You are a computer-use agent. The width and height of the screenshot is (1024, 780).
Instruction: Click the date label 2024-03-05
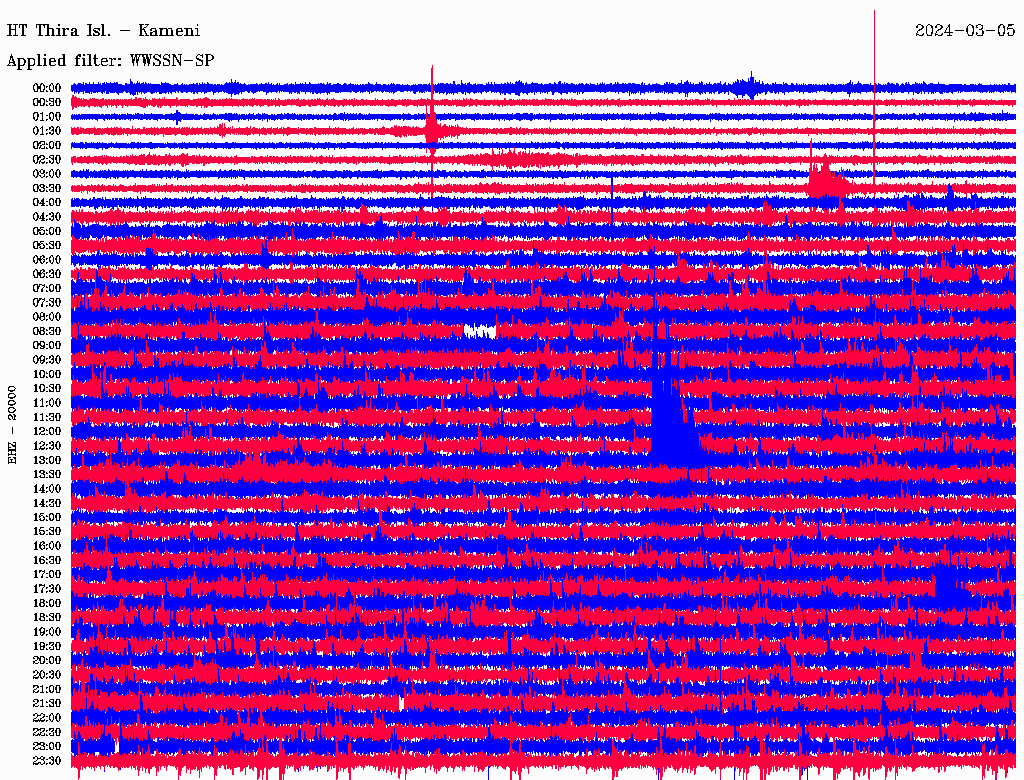coord(965,31)
